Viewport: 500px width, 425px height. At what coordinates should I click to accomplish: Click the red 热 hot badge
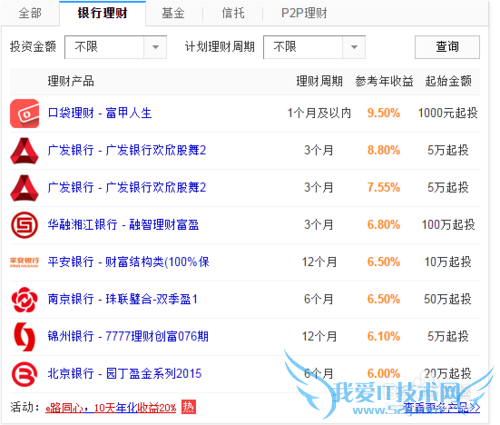click(189, 407)
